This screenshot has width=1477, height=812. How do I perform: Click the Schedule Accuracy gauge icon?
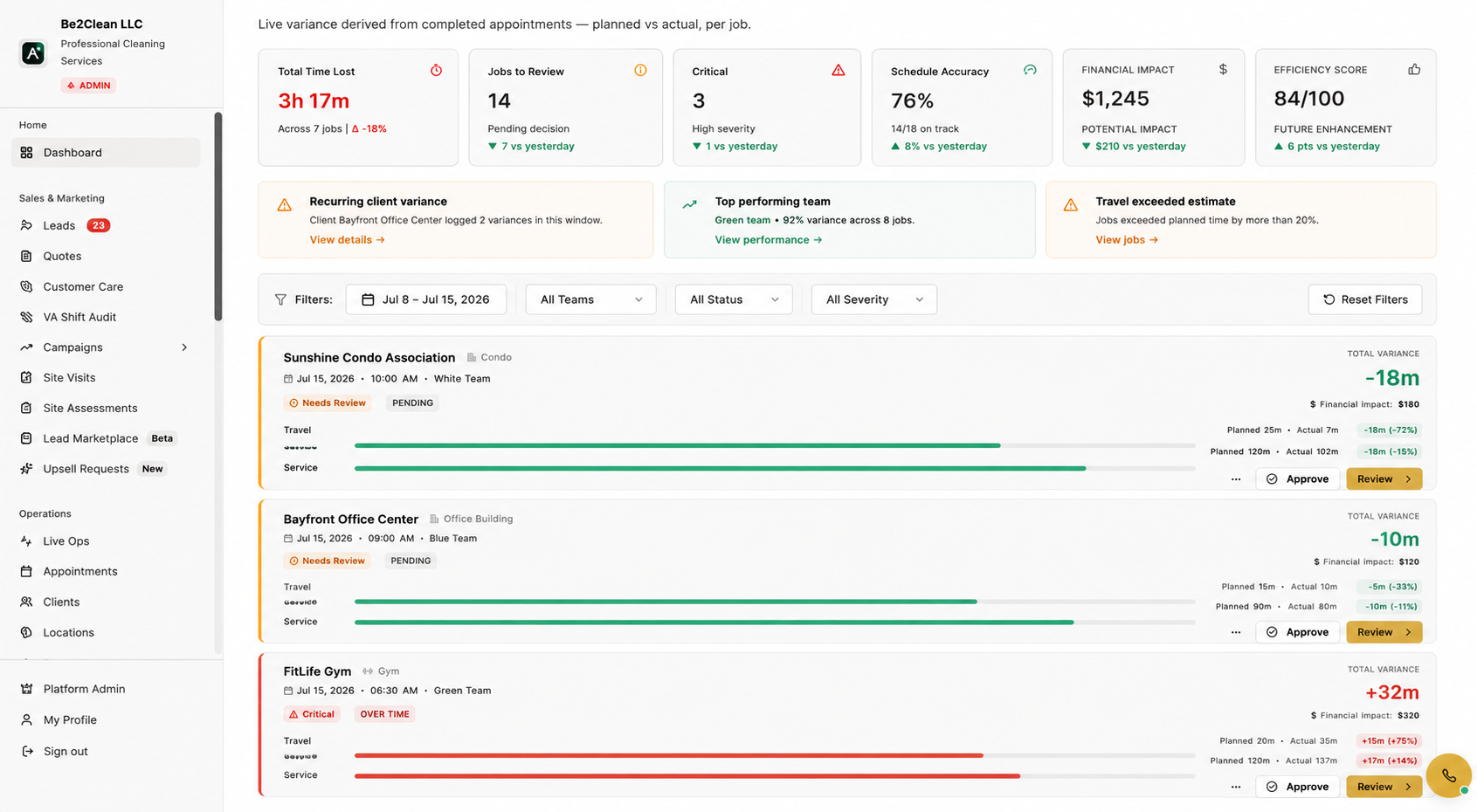(x=1030, y=71)
